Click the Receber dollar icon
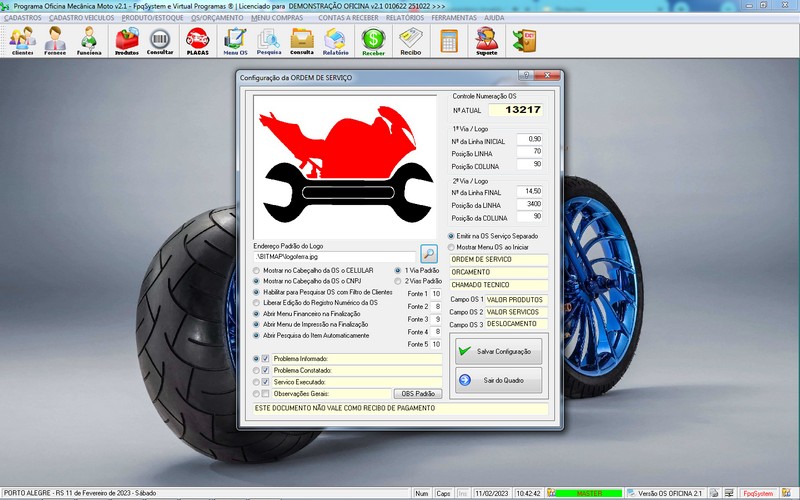This screenshot has width=800, height=500. (x=373, y=41)
